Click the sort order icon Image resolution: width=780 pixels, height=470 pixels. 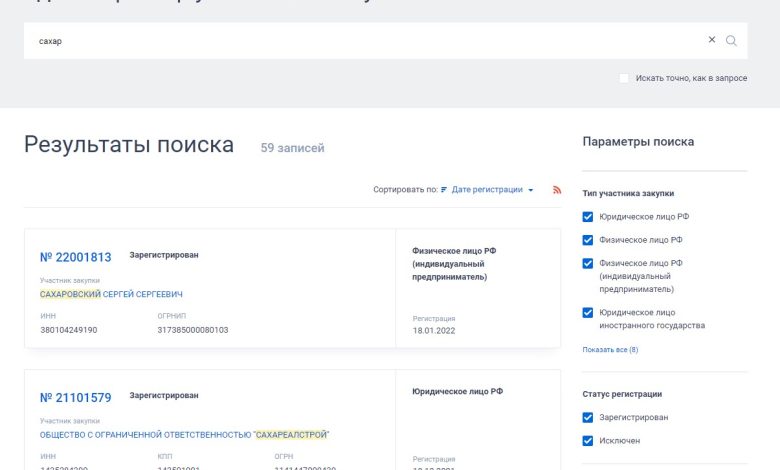[444, 190]
